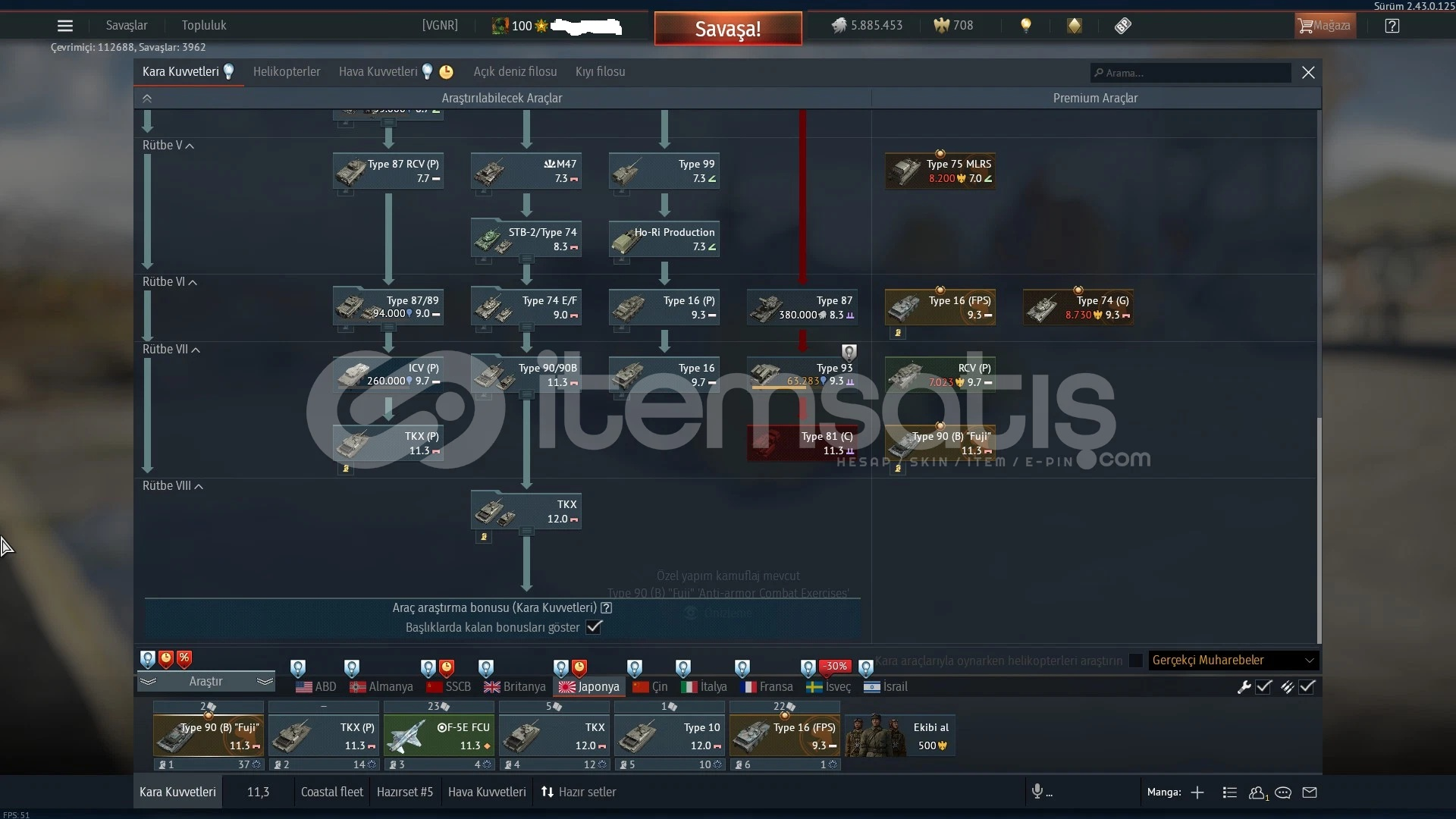Open the Mağaza shop cart

(x=1325, y=26)
